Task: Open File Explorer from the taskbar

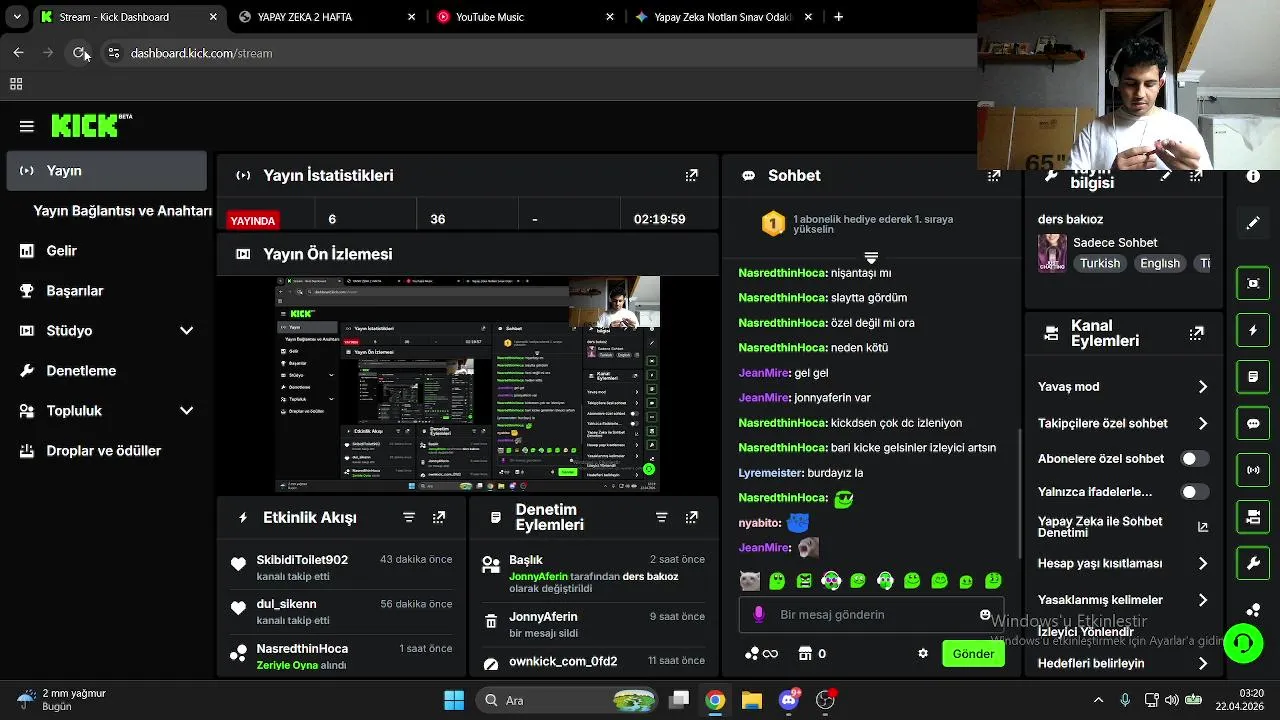Action: tap(751, 700)
